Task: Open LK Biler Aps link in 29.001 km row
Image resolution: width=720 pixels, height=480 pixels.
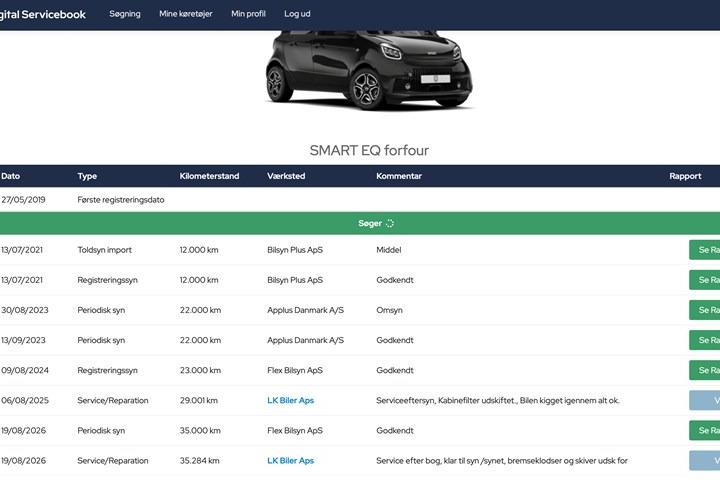Action: pos(290,401)
